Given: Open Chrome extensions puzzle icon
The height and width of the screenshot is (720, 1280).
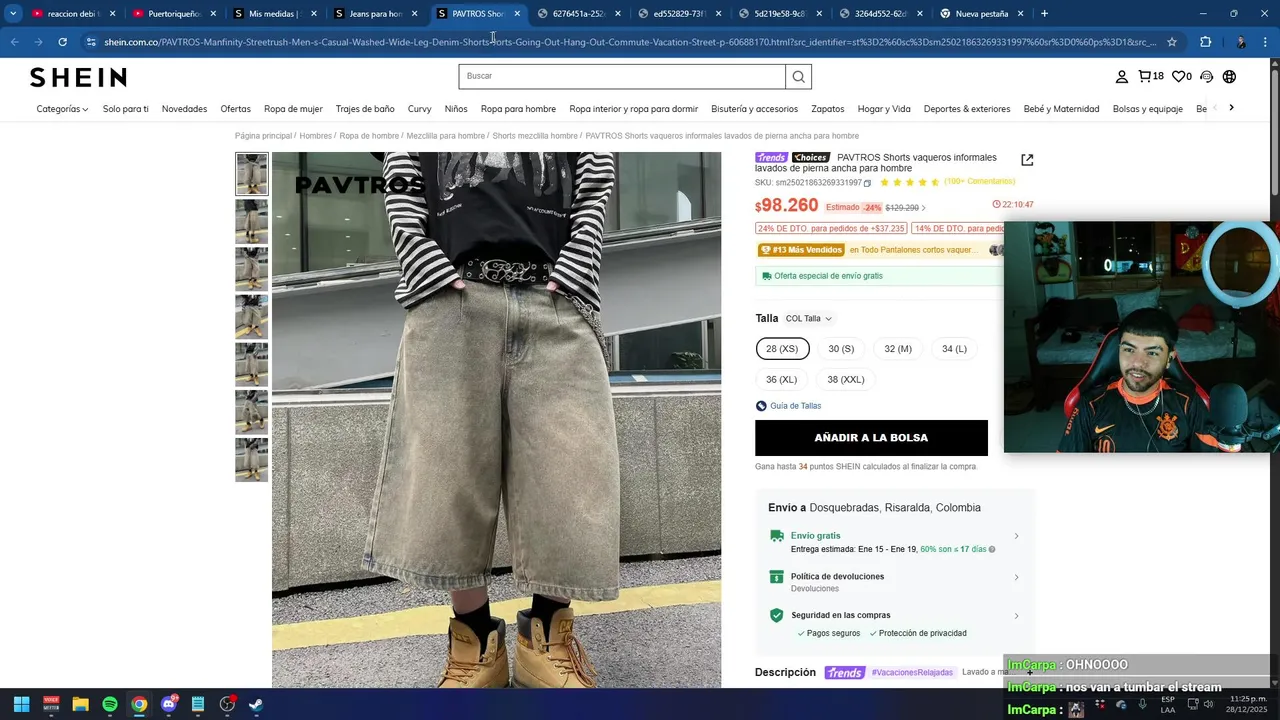Looking at the screenshot, I should [x=1206, y=42].
